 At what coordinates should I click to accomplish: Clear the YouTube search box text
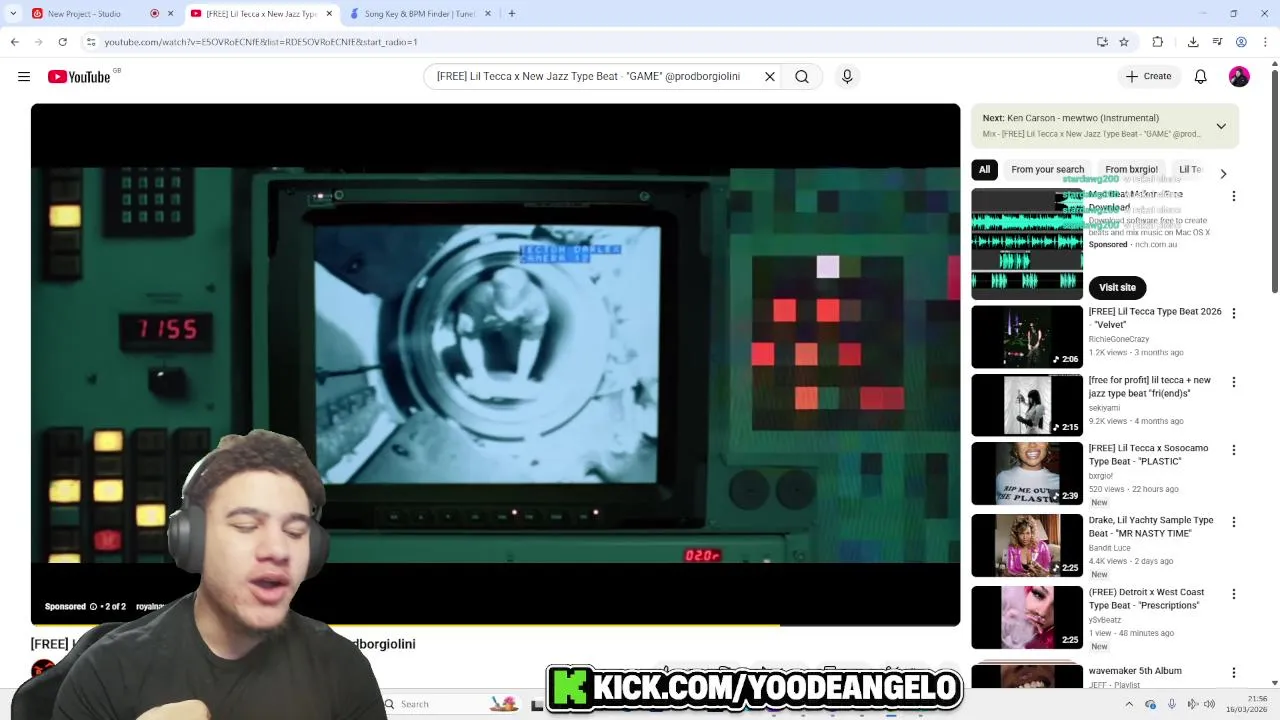coord(770,76)
